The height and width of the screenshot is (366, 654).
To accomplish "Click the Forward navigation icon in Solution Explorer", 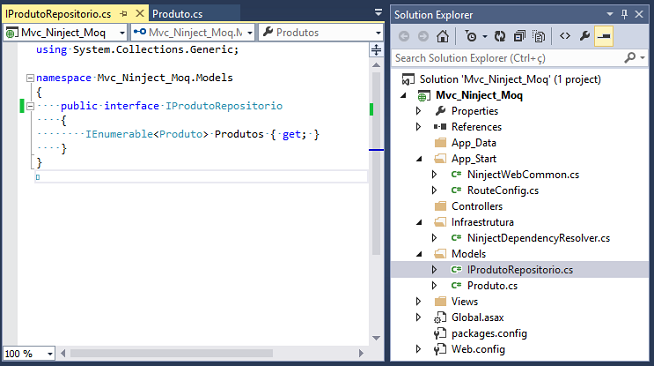I will [423, 37].
